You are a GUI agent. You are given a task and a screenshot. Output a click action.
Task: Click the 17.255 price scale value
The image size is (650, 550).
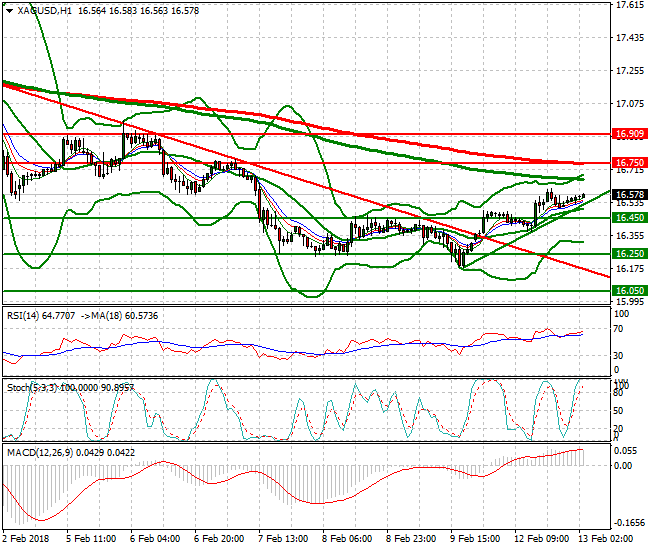tap(630, 71)
